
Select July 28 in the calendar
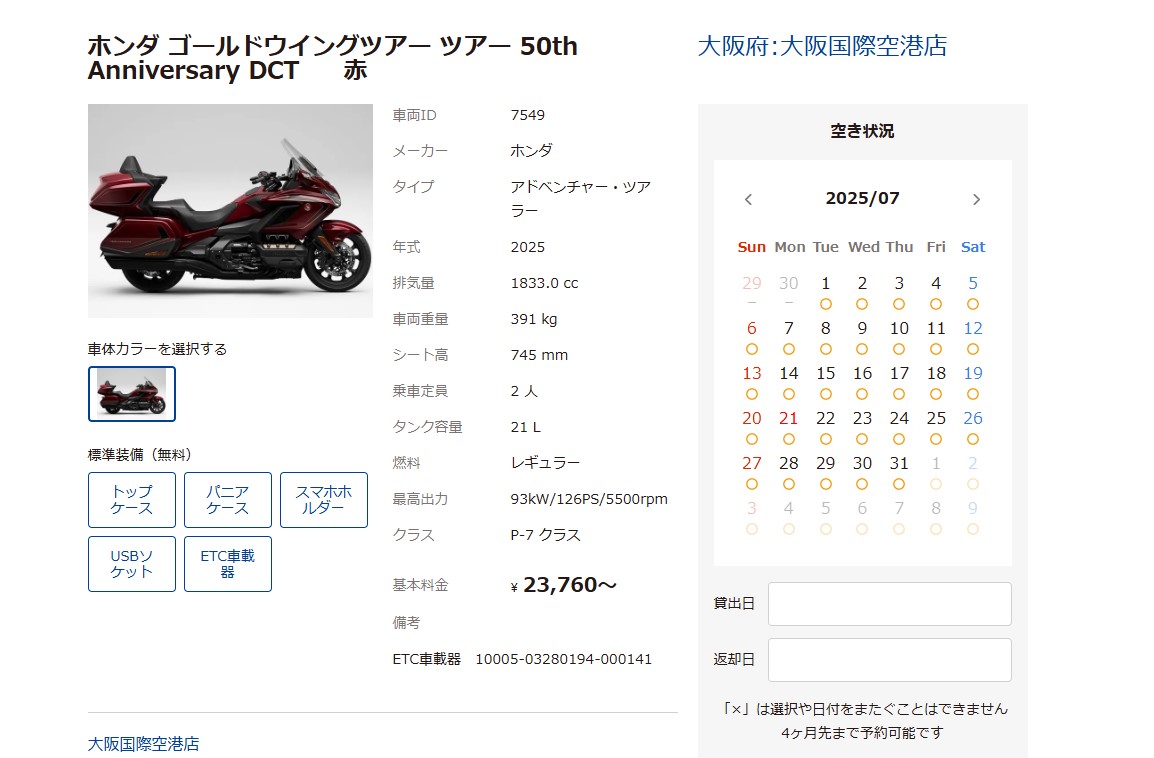(x=789, y=472)
